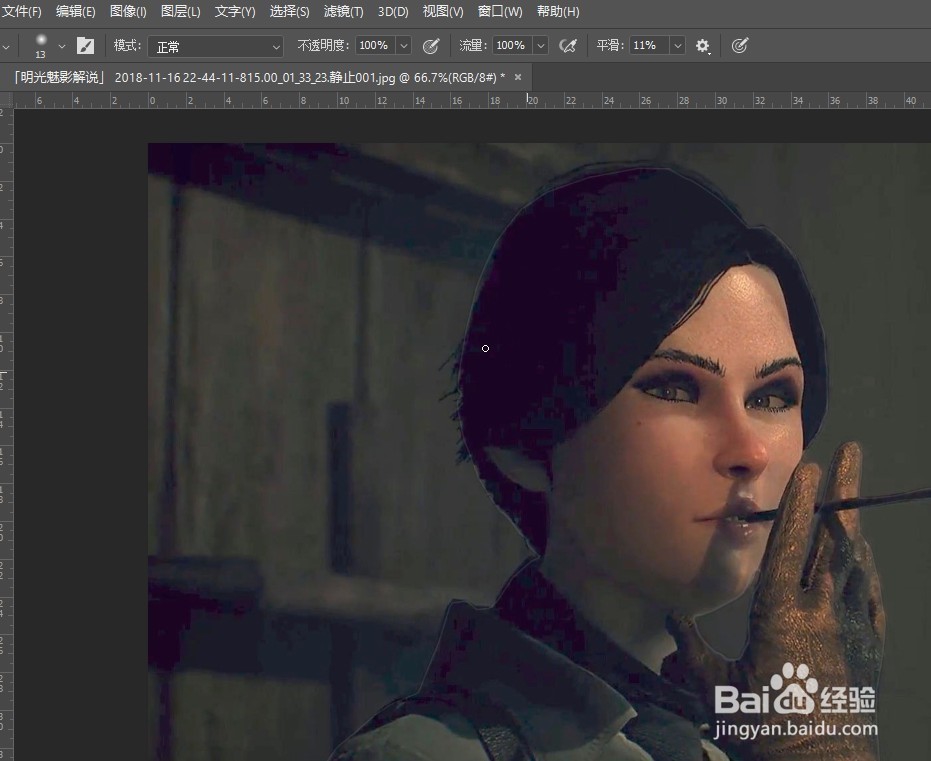931x761 pixels.
Task: Select the 静止001.jpg document tab
Action: [x=259, y=78]
